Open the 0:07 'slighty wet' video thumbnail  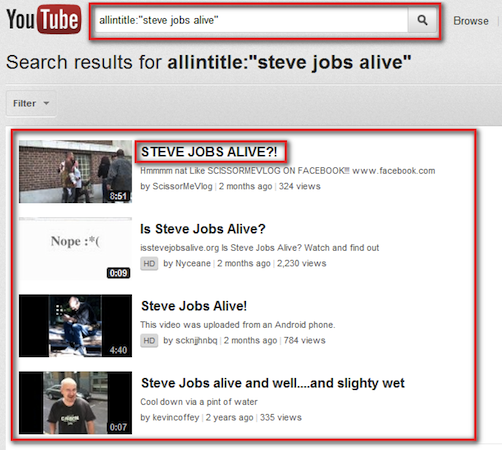(x=75, y=403)
